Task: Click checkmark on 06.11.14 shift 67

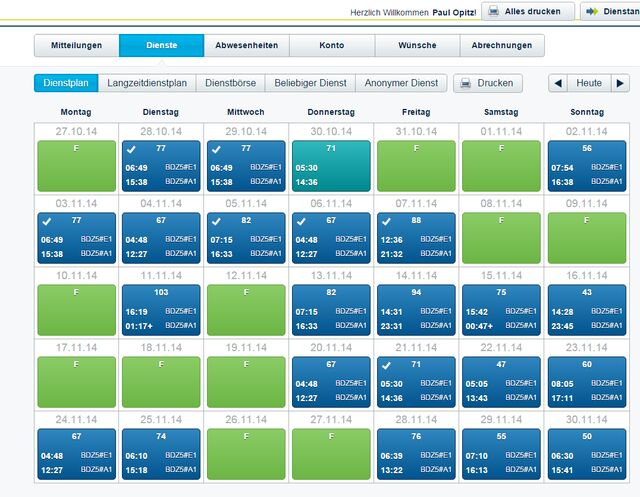Action: click(301, 222)
